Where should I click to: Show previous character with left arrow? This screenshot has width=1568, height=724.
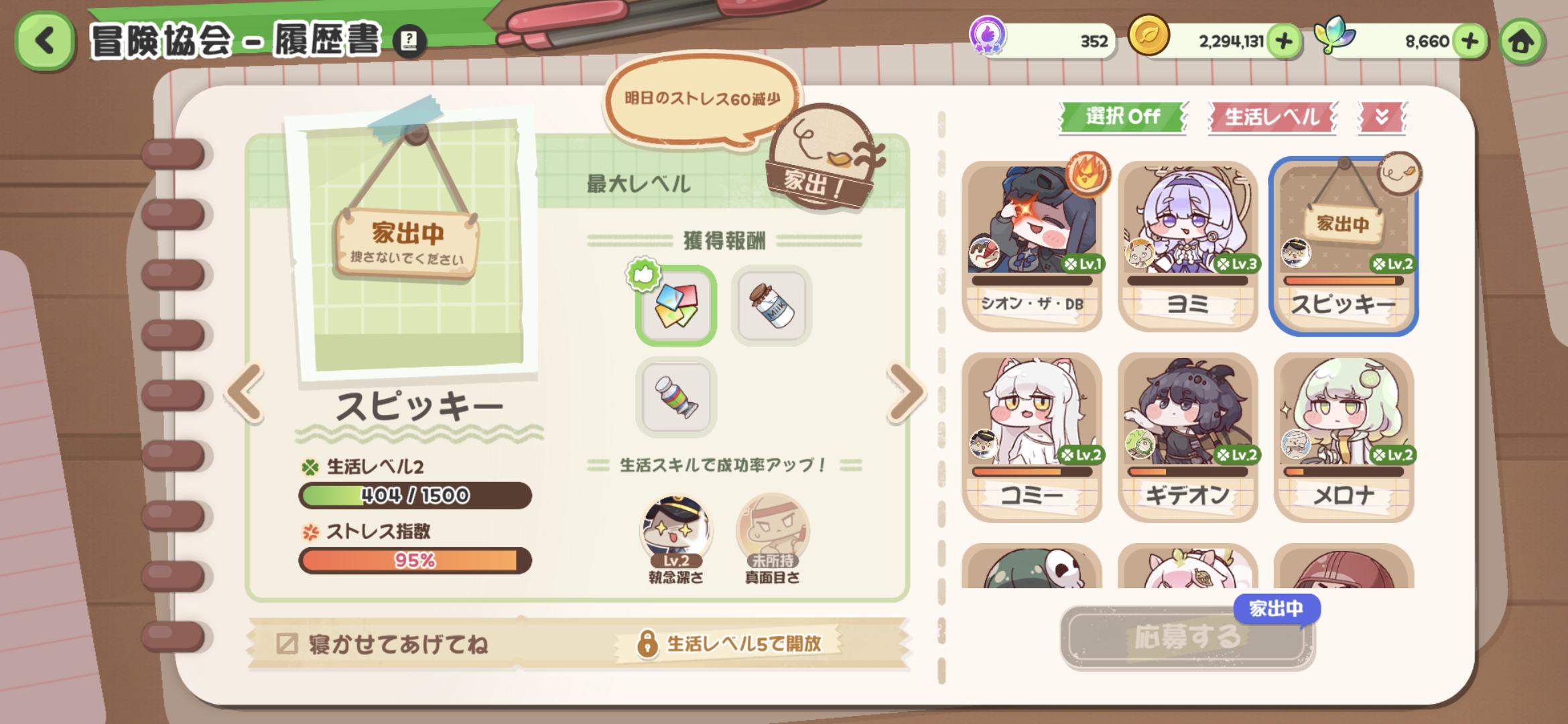(x=246, y=394)
